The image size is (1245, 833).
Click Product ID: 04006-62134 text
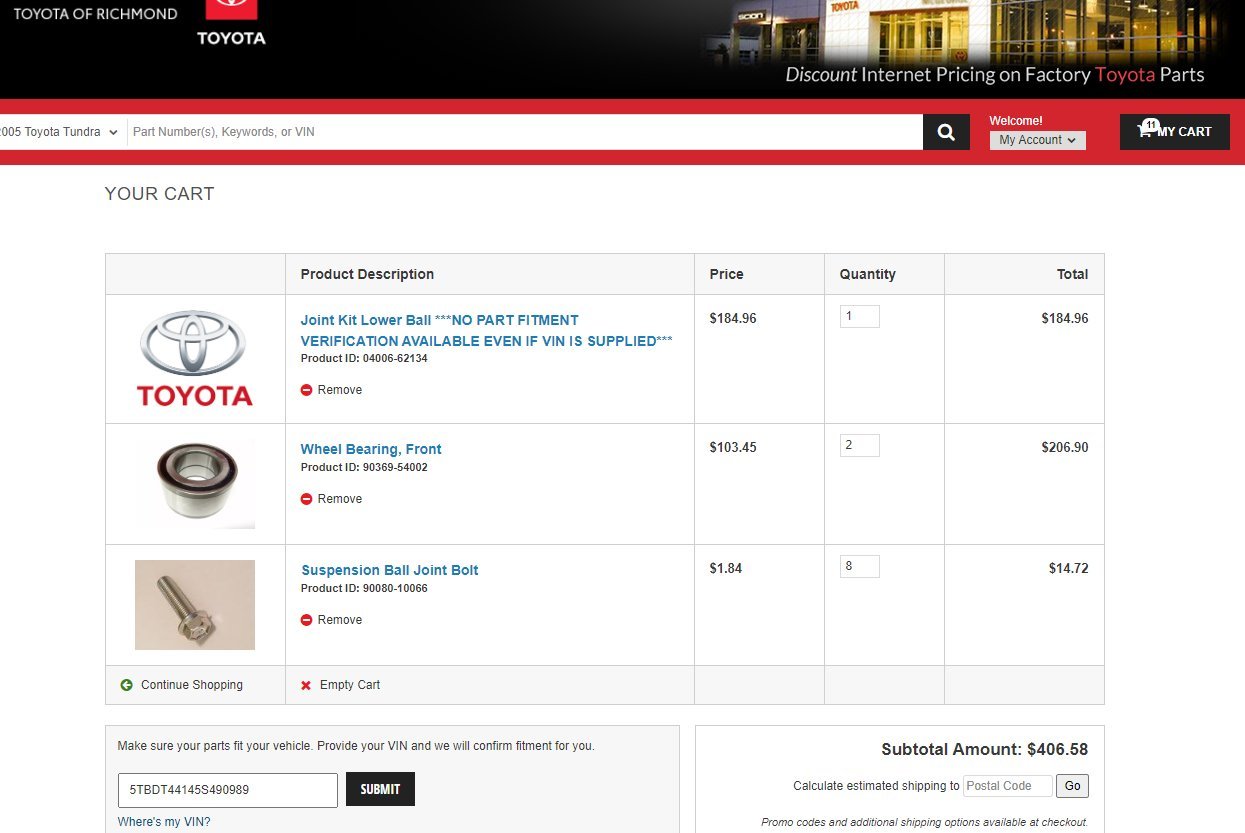pos(364,358)
